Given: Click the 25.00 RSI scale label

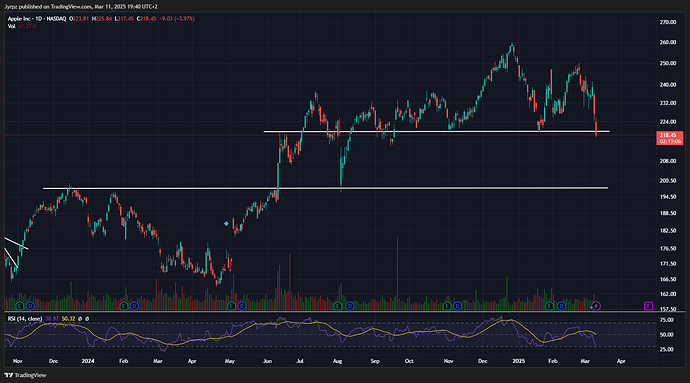Looking at the screenshot, I should (x=667, y=349).
